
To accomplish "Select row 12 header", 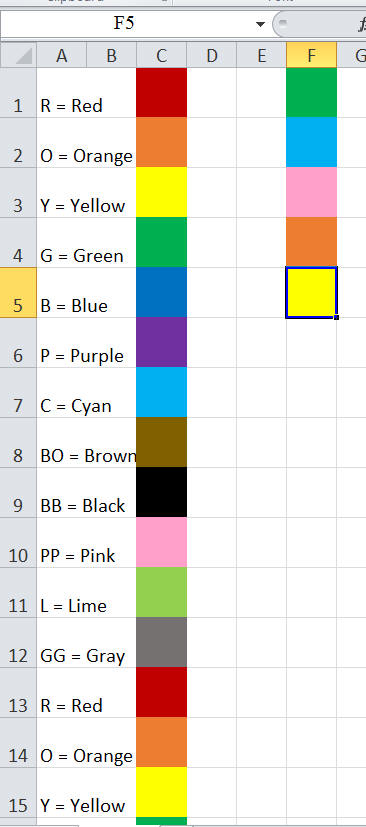I will 18,642.
